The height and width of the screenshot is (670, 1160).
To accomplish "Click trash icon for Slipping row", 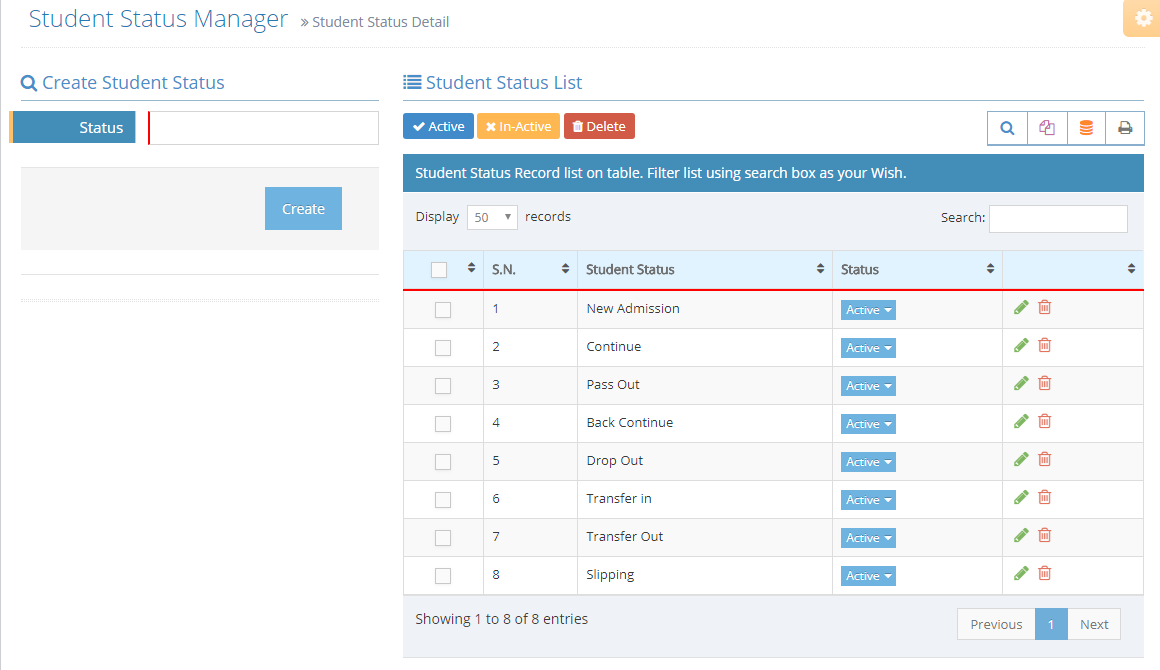I will coord(1045,574).
